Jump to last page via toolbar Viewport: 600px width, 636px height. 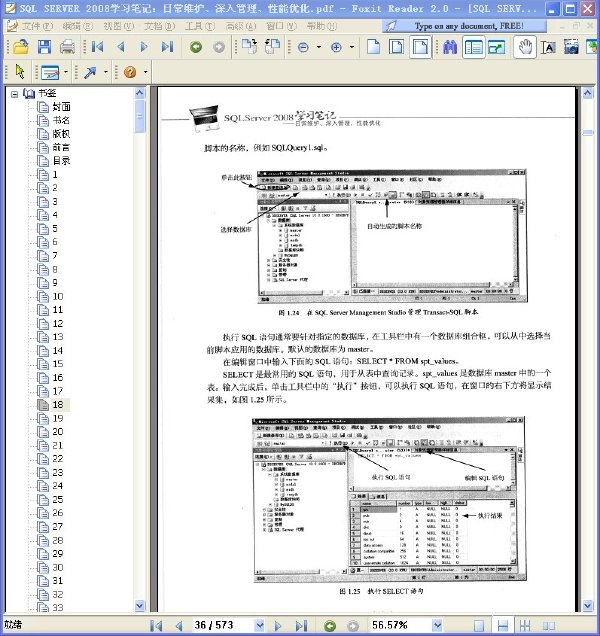pos(167,47)
